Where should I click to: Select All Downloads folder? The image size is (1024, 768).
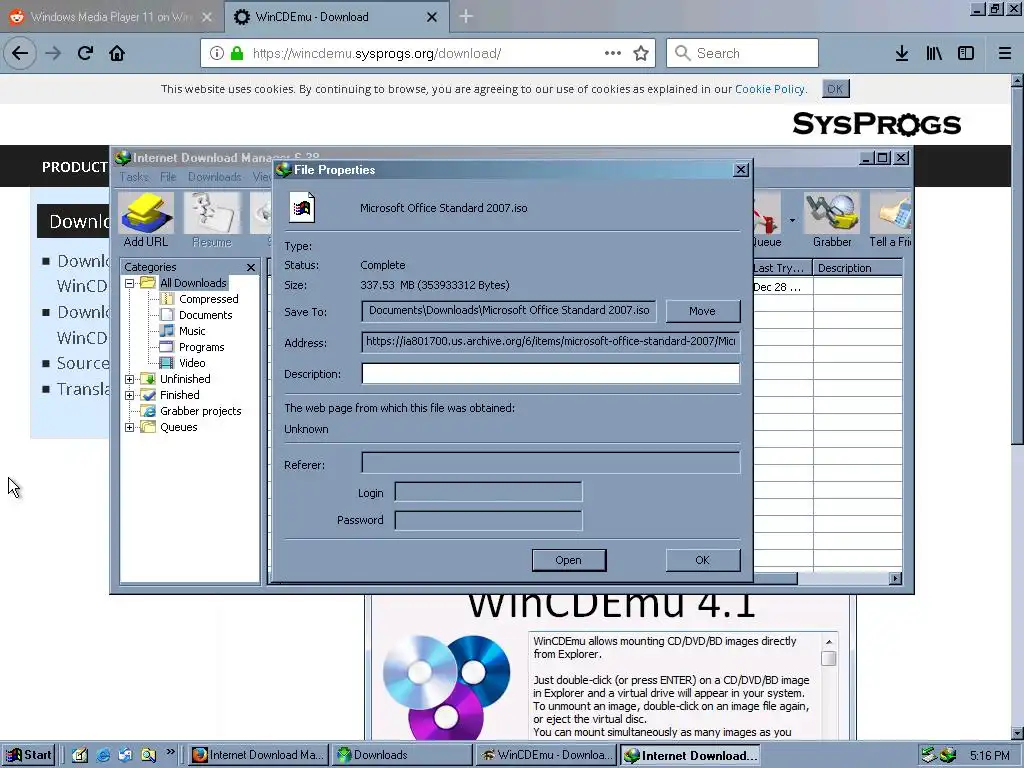[193, 283]
